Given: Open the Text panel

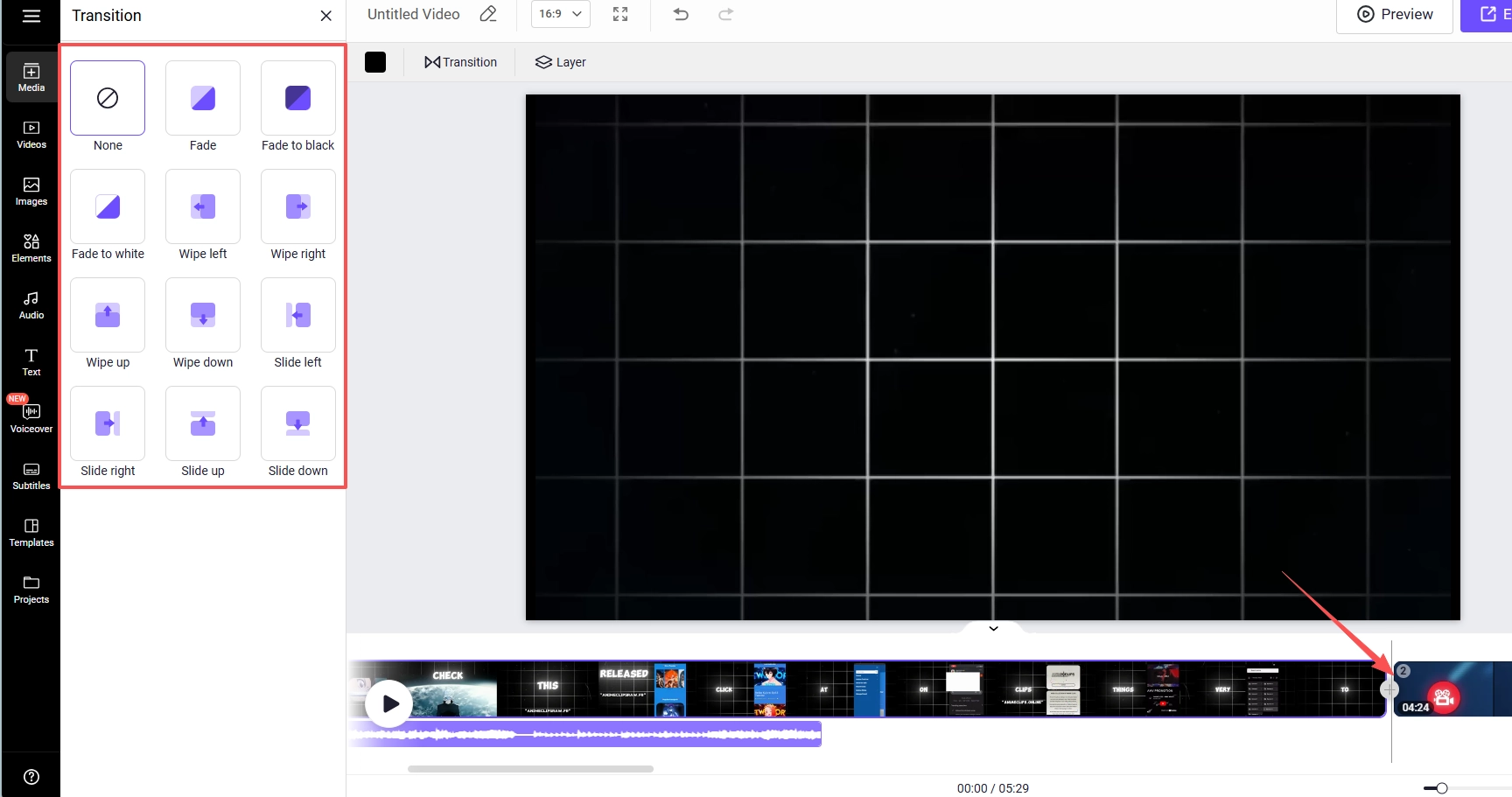Looking at the screenshot, I should tap(31, 360).
